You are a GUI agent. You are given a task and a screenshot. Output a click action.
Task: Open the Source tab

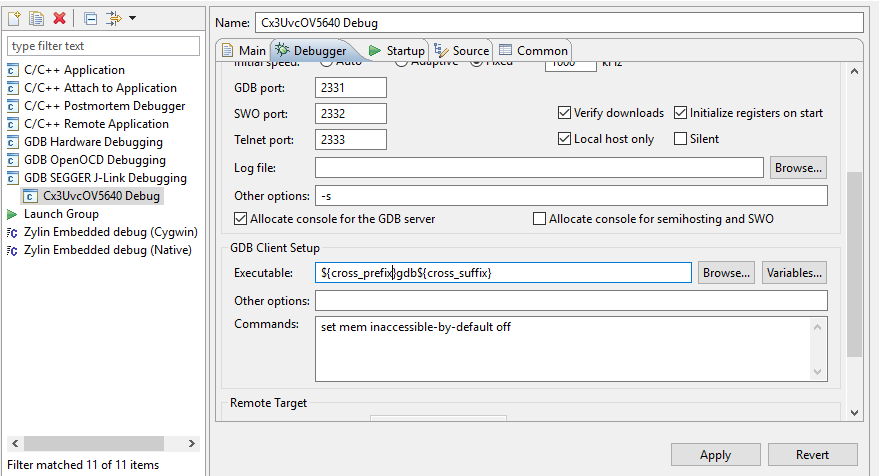461,50
